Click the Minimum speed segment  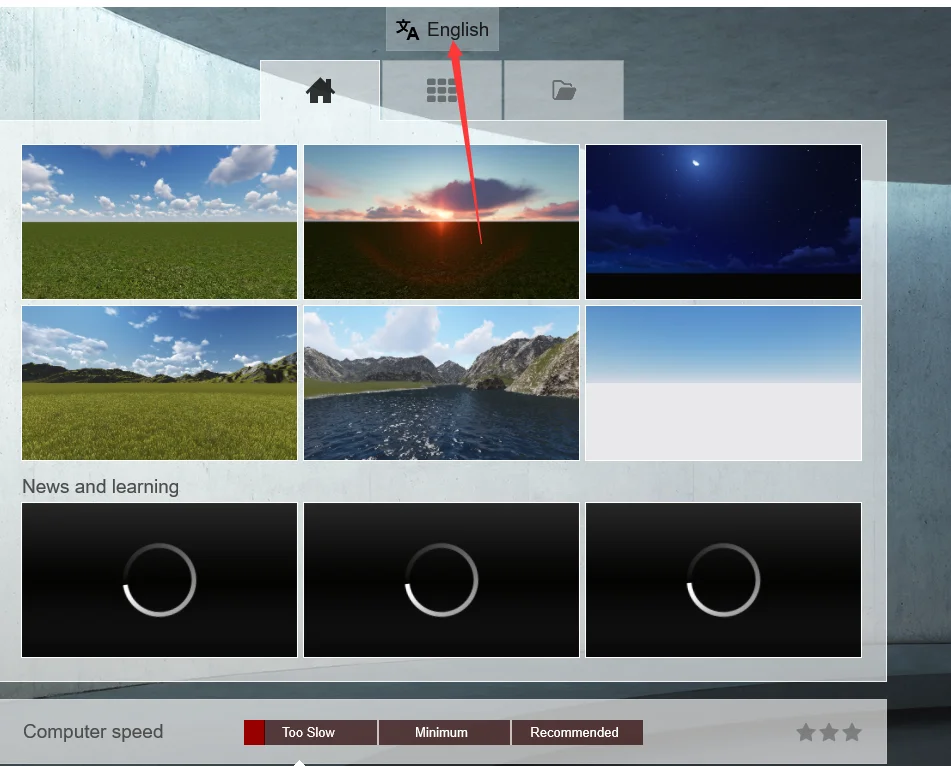coord(444,733)
